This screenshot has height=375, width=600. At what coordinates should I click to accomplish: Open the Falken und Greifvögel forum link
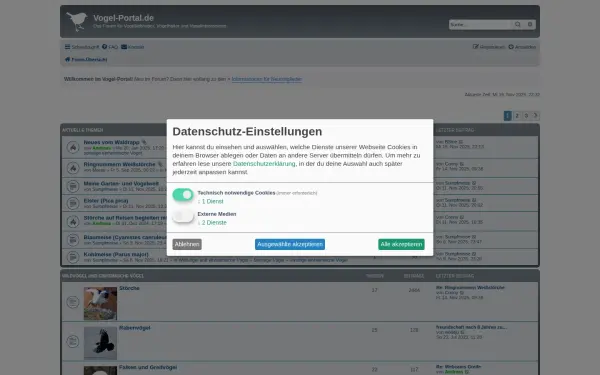click(x=148, y=367)
